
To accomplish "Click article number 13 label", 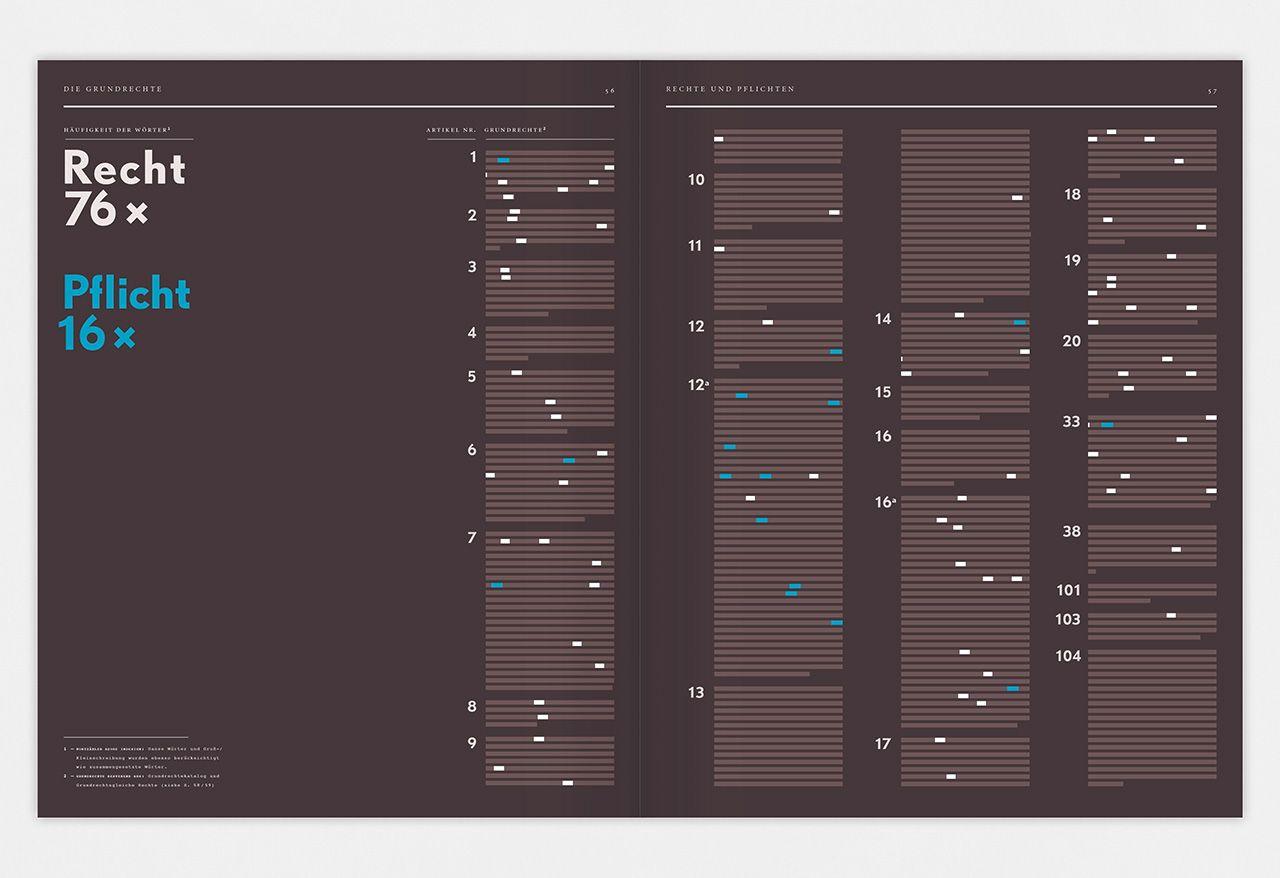I will point(695,692).
